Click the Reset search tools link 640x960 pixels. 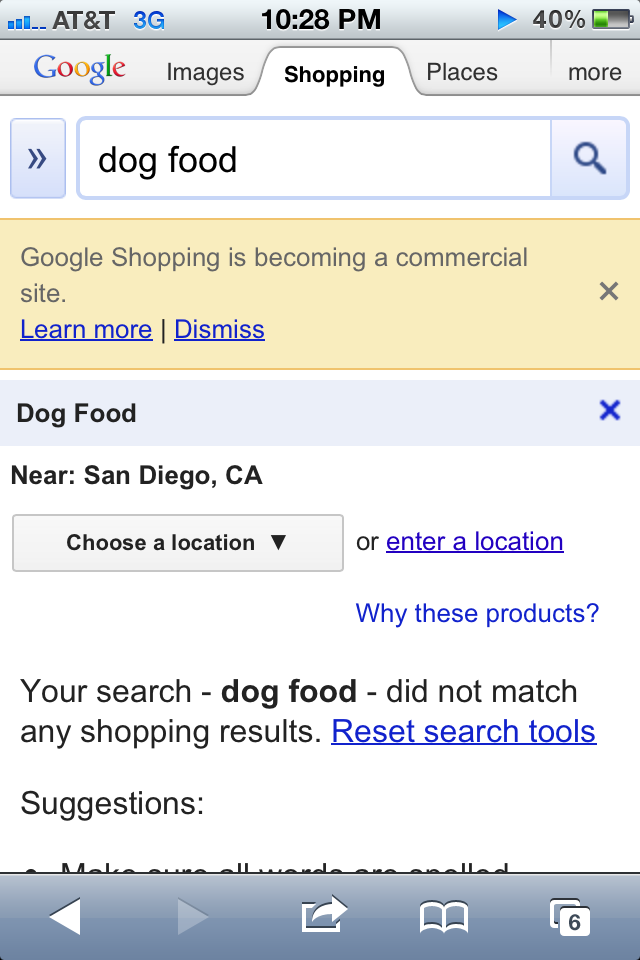tap(463, 732)
